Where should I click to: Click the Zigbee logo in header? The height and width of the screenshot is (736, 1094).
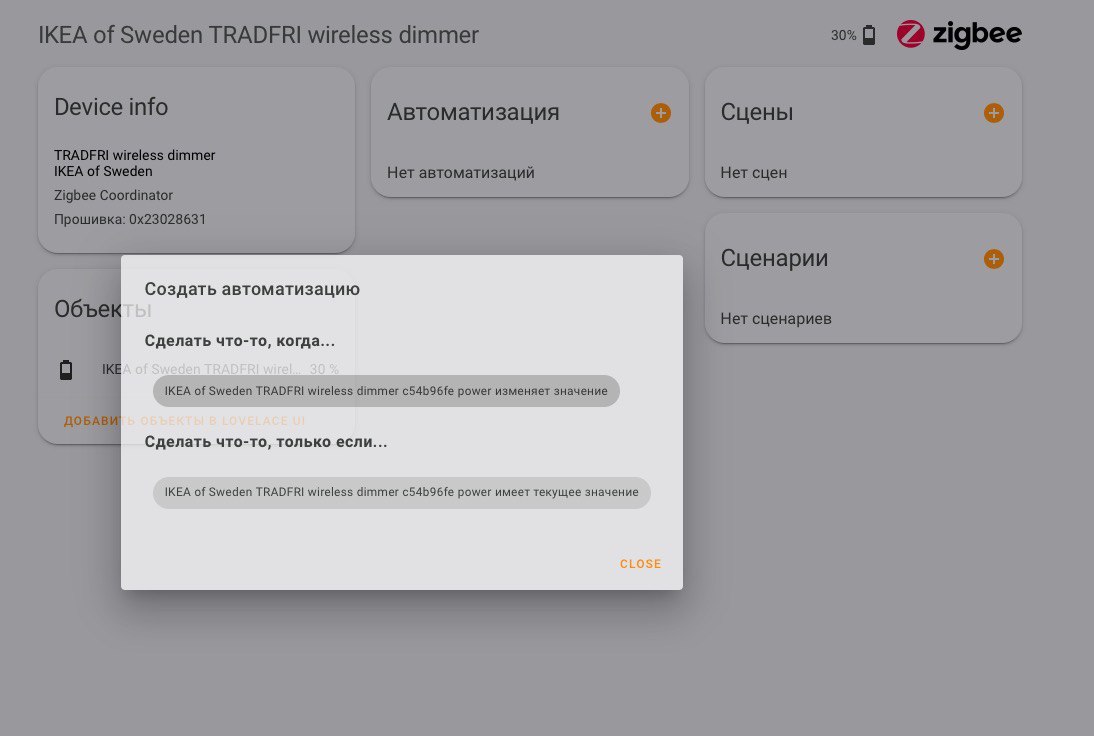coord(959,34)
